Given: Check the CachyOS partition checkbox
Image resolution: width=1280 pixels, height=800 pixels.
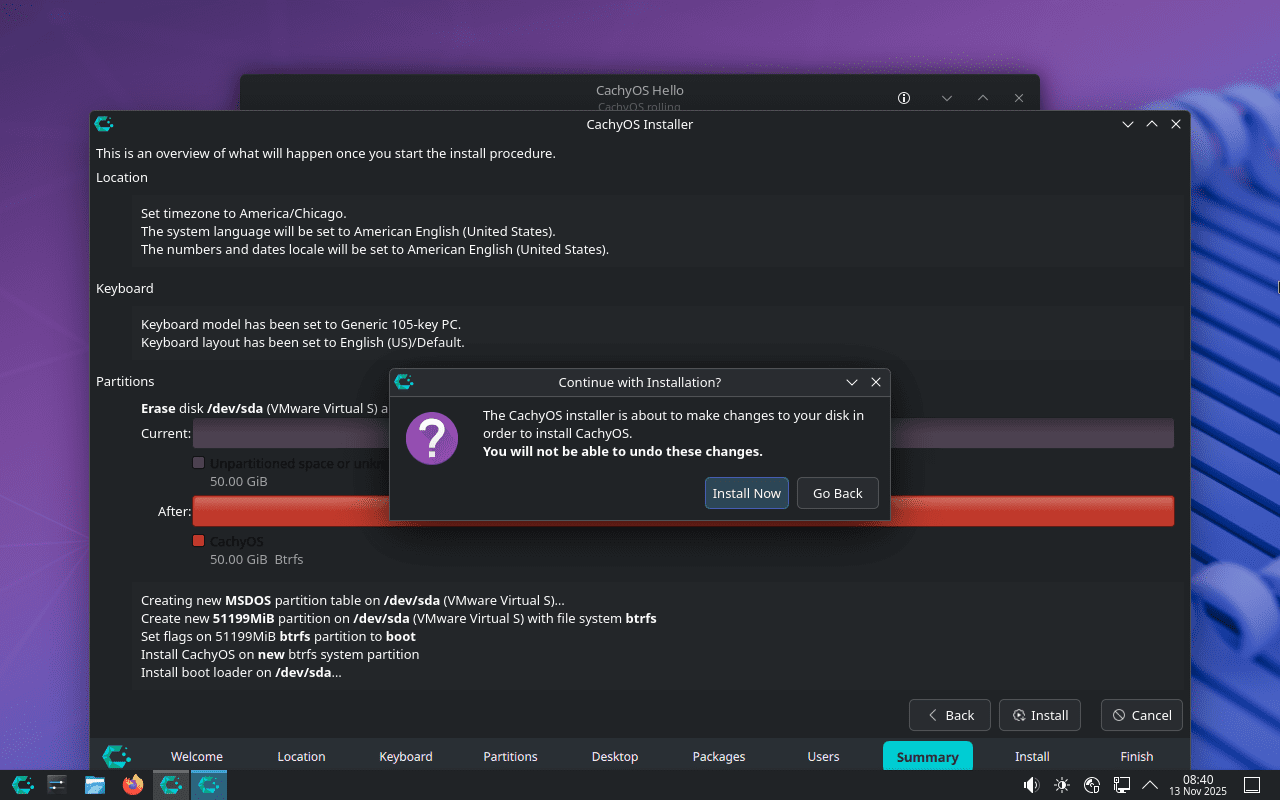Looking at the screenshot, I should (198, 540).
